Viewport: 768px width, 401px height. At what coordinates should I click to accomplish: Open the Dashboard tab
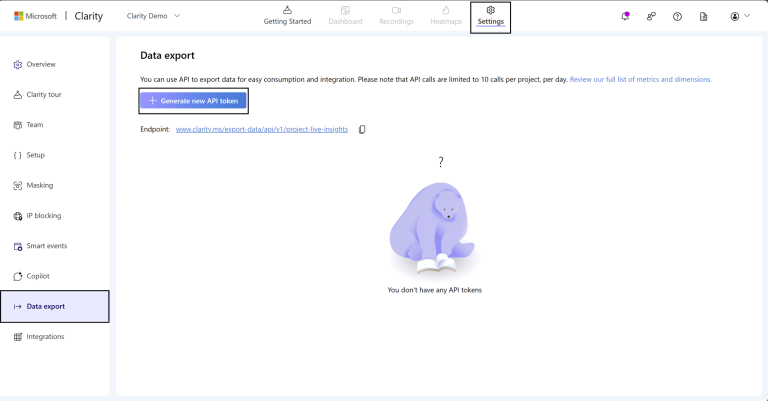coord(345,16)
